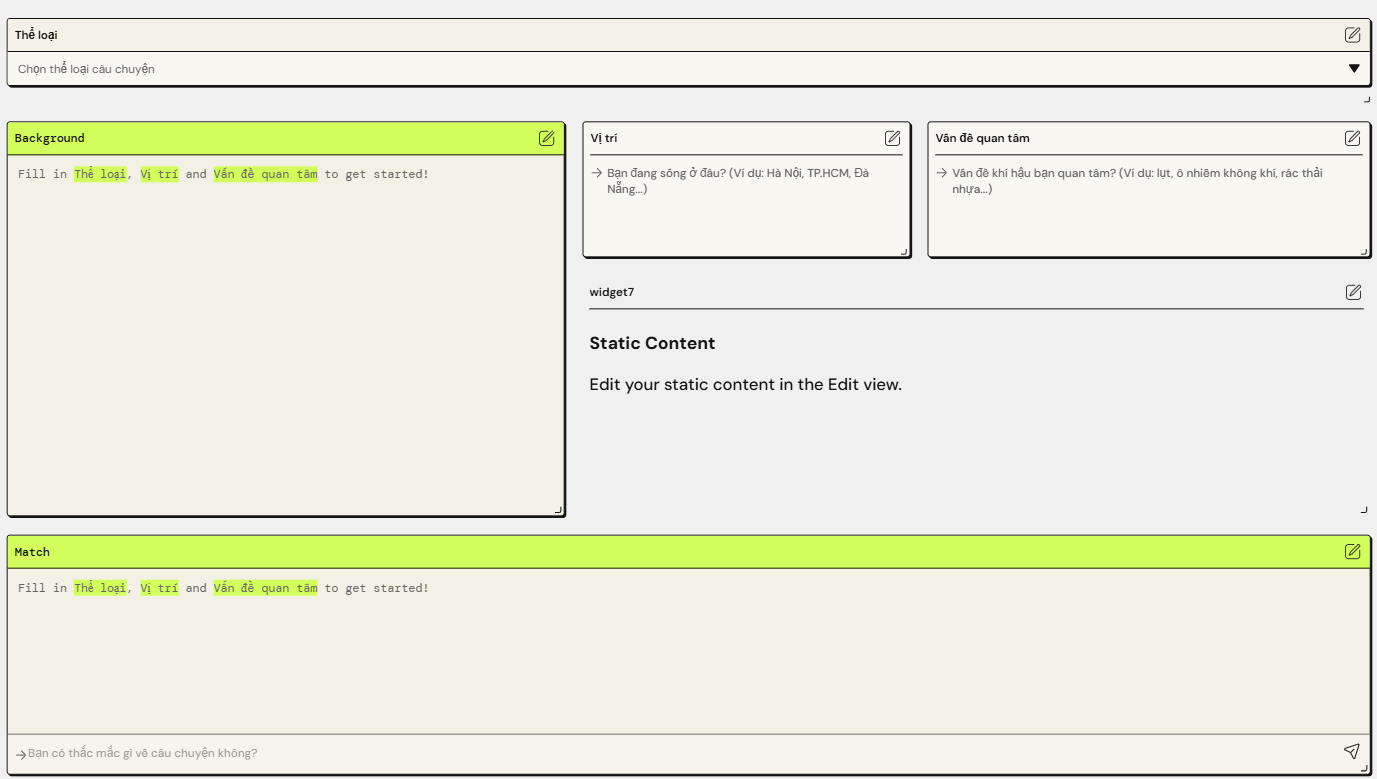Send the chat message with paper plane icon
Screen dimensions: 1377x779
[1352, 751]
